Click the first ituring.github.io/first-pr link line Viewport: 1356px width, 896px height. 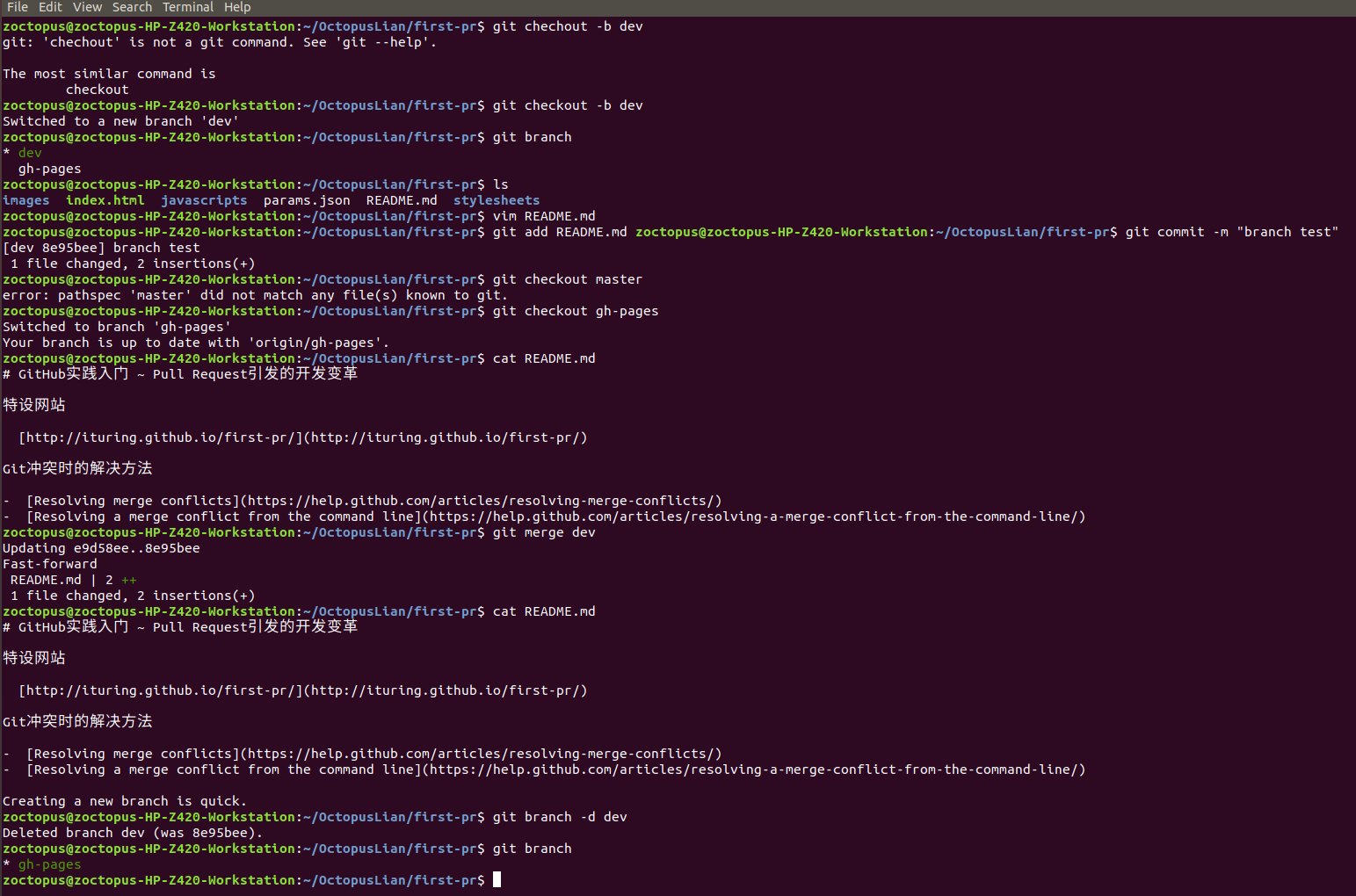coord(303,437)
